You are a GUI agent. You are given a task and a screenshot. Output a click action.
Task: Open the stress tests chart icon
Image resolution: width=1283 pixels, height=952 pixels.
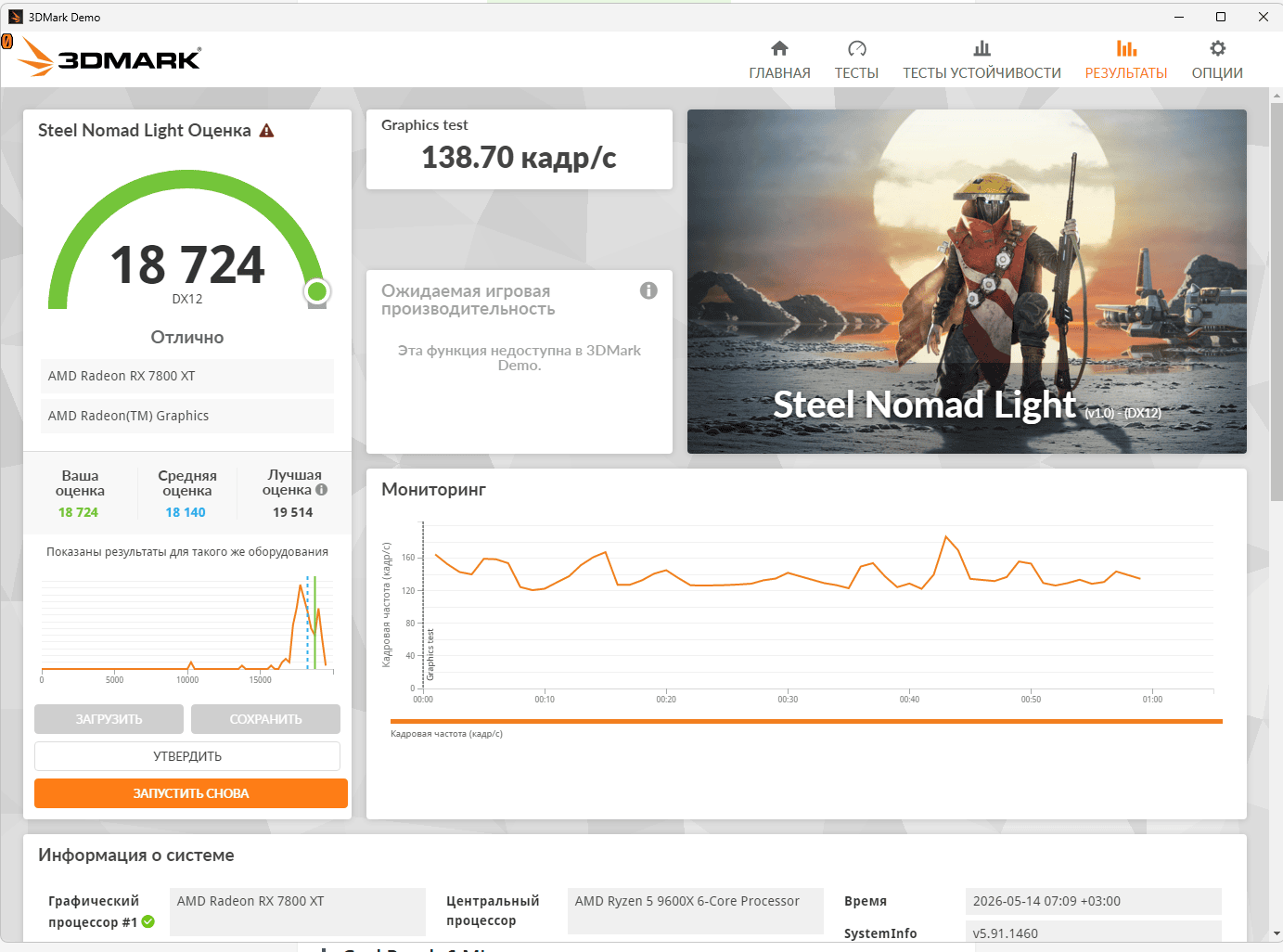(981, 48)
